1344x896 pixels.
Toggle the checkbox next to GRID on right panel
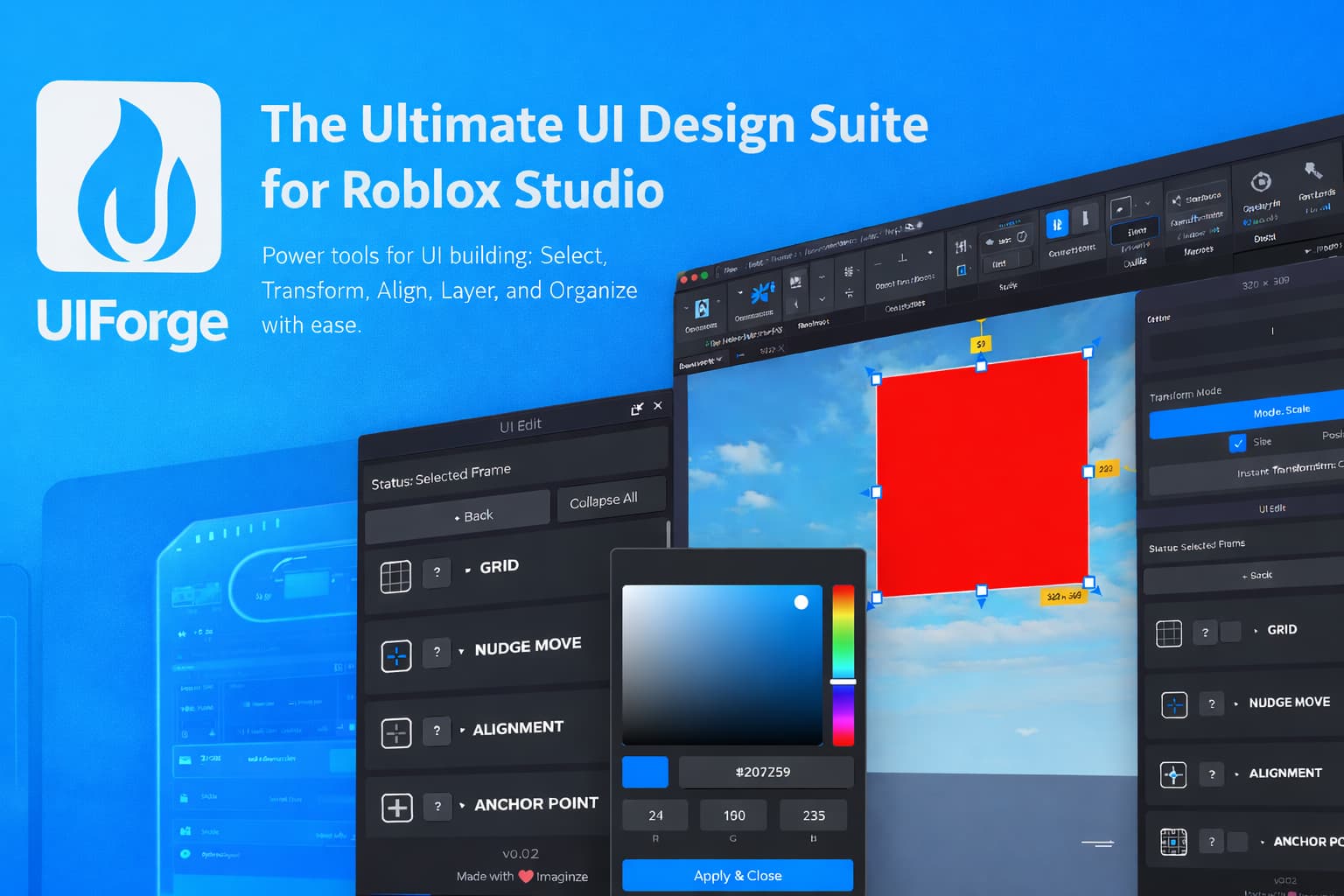click(1232, 629)
